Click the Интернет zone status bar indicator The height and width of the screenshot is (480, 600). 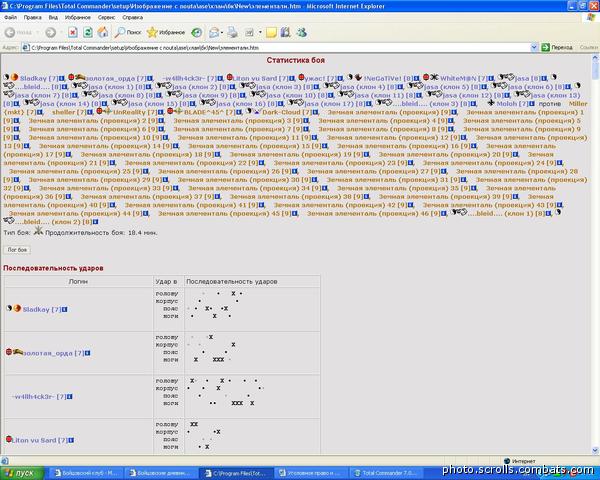pyautogui.click(x=519, y=461)
